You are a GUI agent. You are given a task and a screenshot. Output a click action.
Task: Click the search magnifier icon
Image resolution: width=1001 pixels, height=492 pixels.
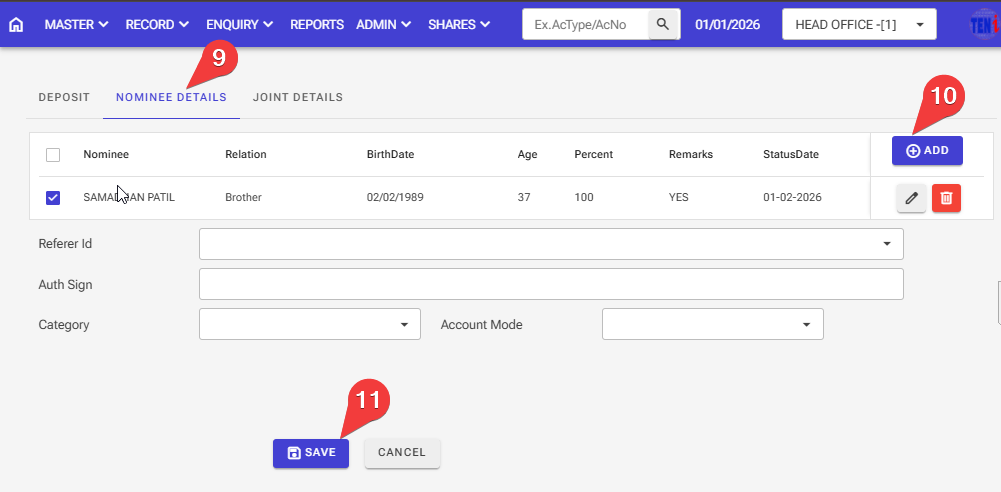pos(663,24)
